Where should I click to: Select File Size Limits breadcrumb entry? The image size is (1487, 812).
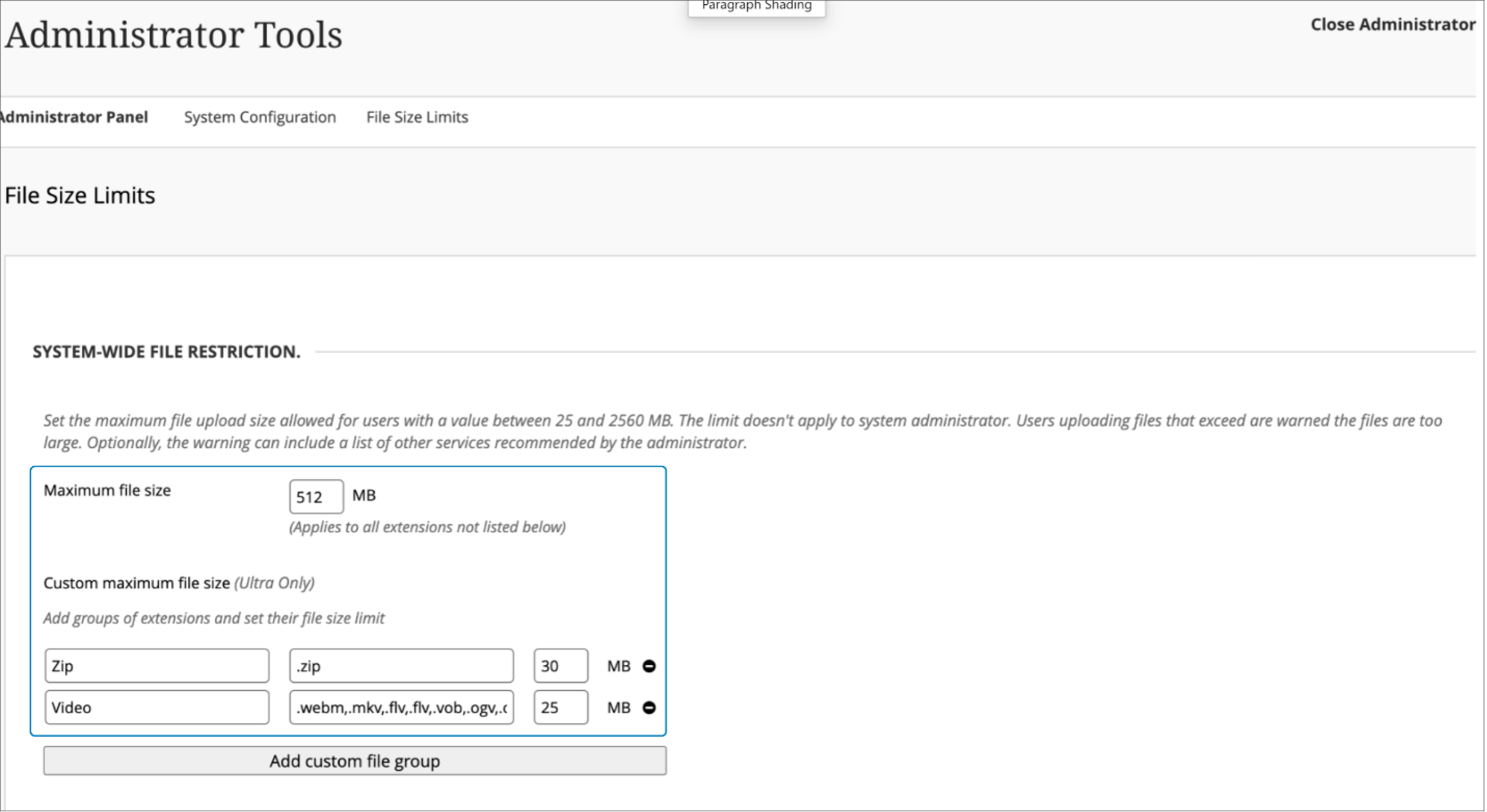(x=417, y=117)
